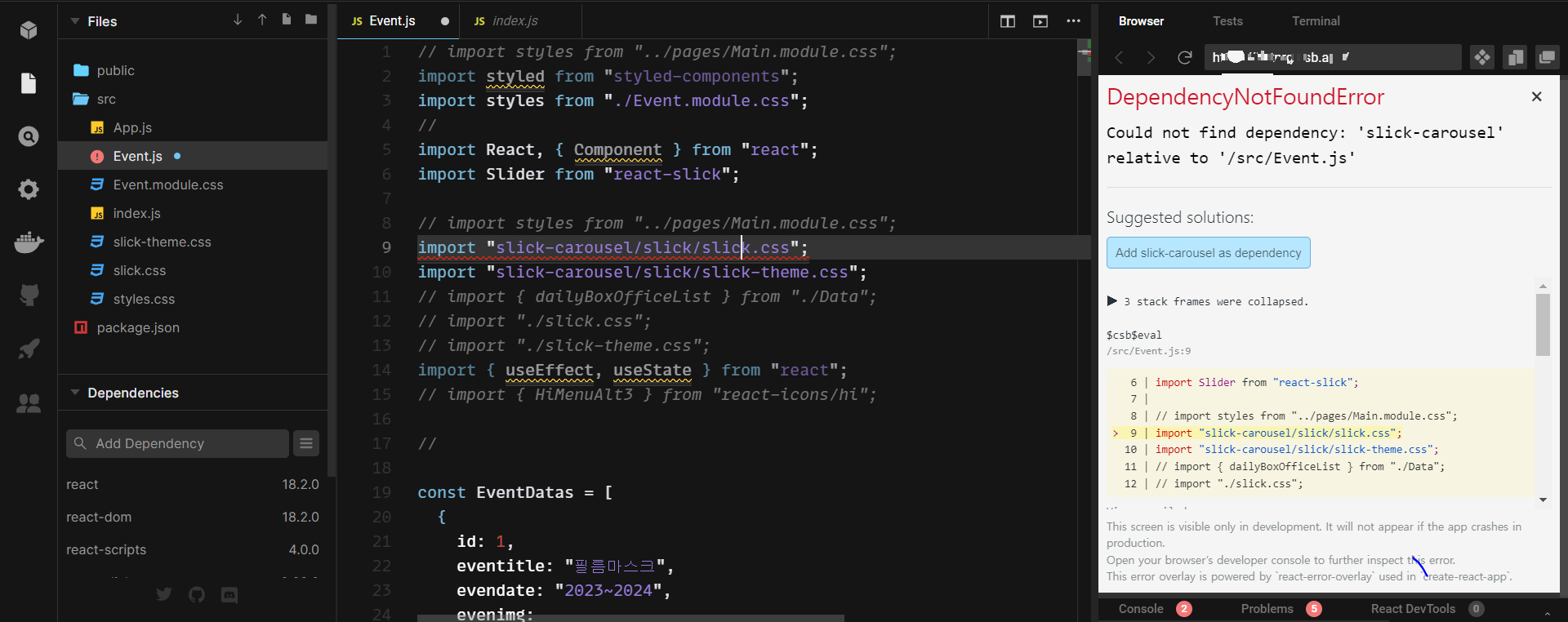Click the download files arrow icon
This screenshot has width=1568, height=622.
(238, 20)
